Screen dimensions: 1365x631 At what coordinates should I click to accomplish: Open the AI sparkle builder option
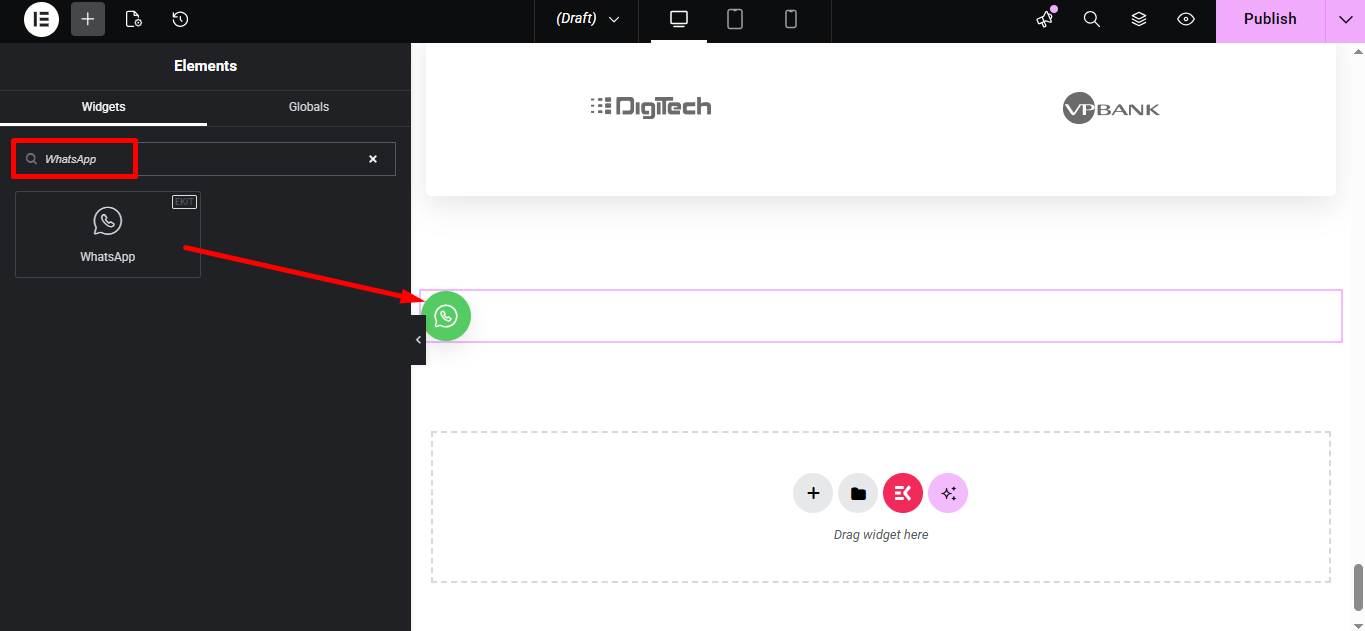947,492
